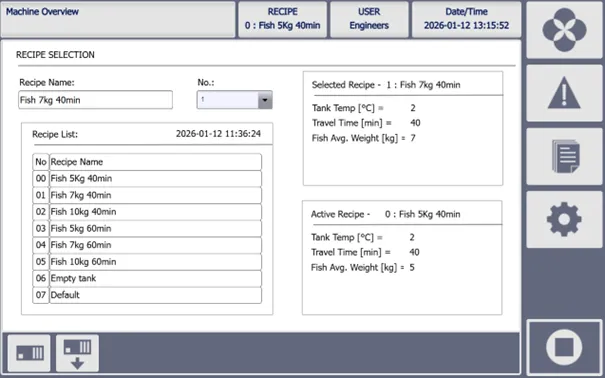Click recipe number cell 00
The height and width of the screenshot is (378, 605).
tap(41, 179)
